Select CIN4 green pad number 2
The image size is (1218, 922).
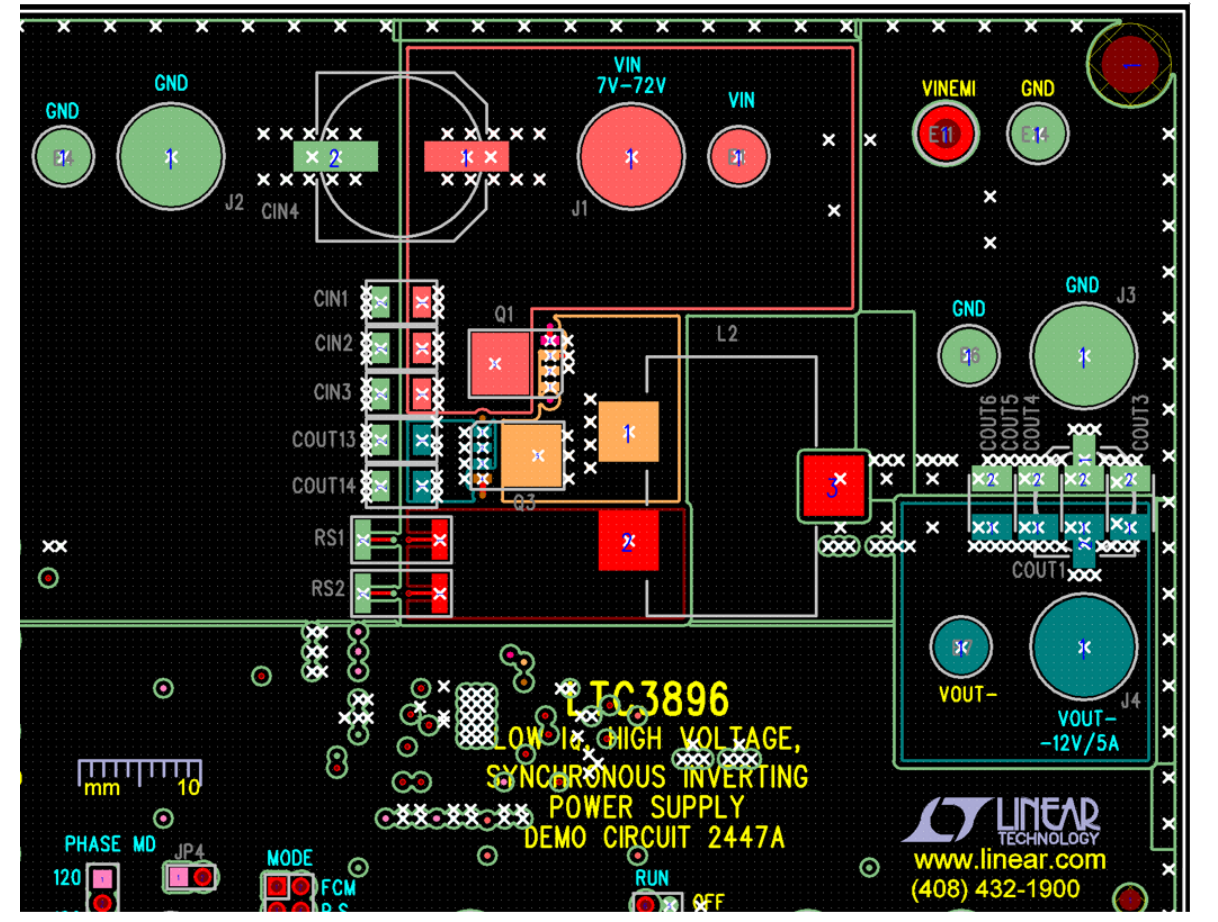(336, 157)
